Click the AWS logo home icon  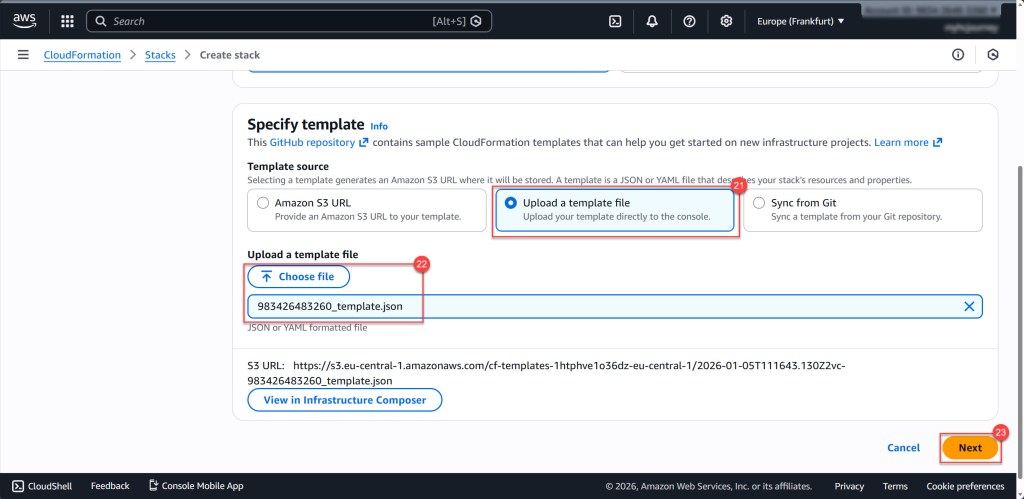pos(24,20)
